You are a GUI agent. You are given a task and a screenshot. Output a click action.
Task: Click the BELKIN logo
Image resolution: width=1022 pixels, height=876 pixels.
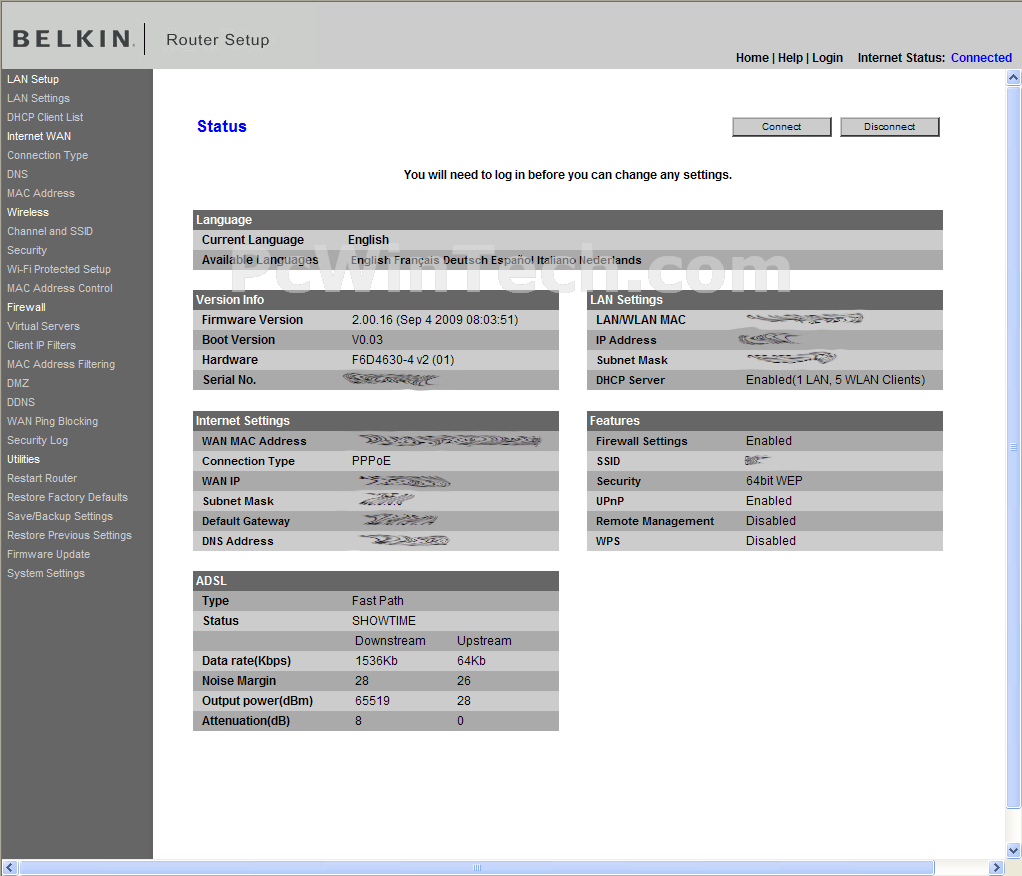72,38
